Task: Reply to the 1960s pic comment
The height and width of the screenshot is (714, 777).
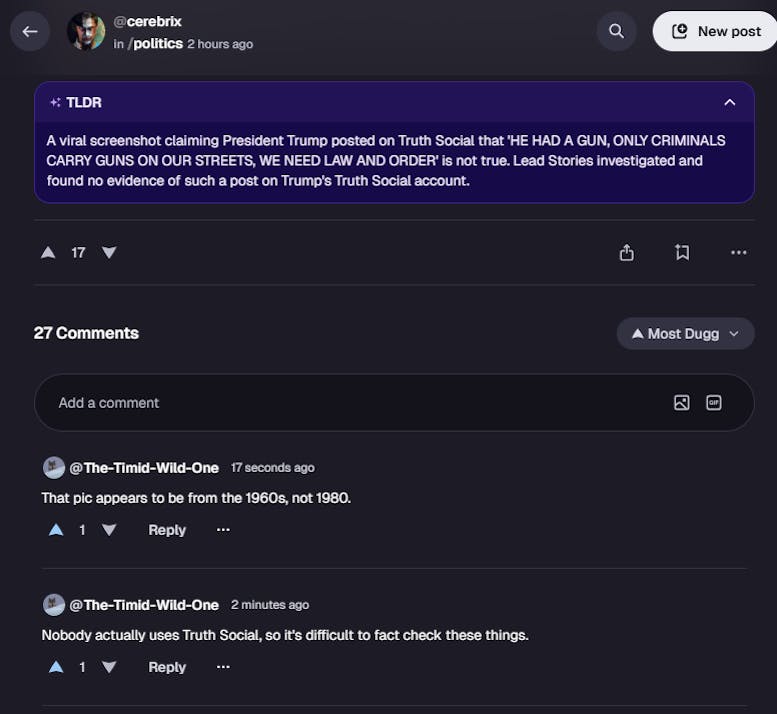Action: (167, 530)
